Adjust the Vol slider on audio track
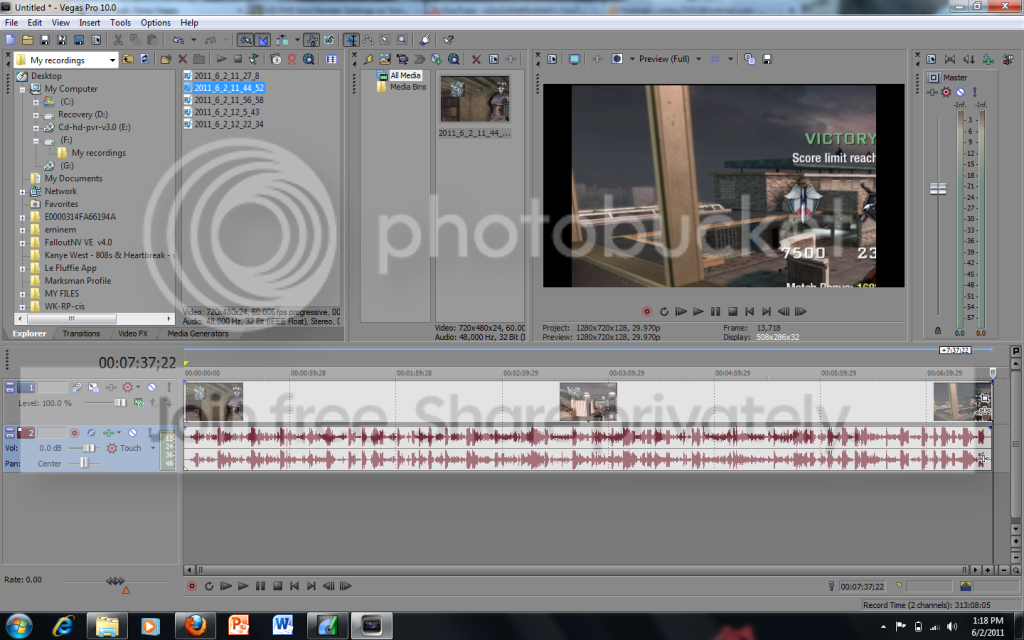This screenshot has height=640, width=1024. click(88, 448)
